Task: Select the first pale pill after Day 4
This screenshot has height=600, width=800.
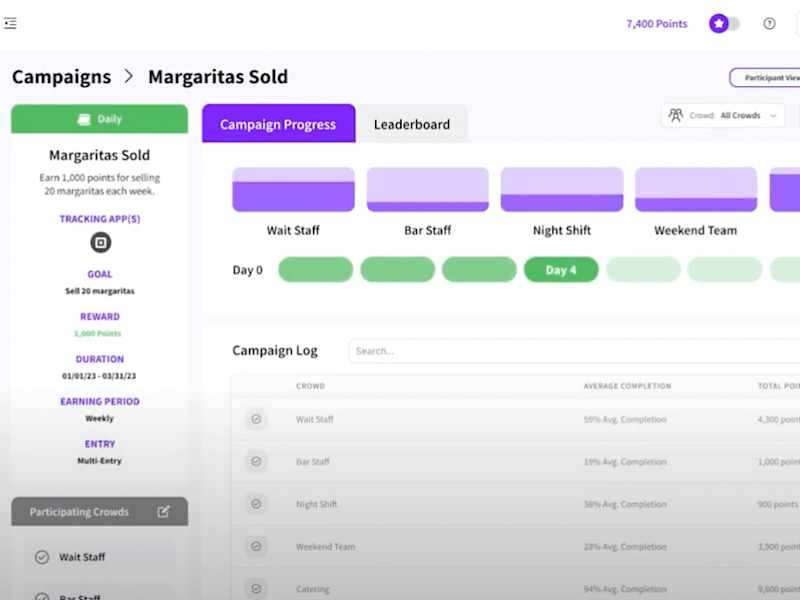Action: click(x=643, y=269)
